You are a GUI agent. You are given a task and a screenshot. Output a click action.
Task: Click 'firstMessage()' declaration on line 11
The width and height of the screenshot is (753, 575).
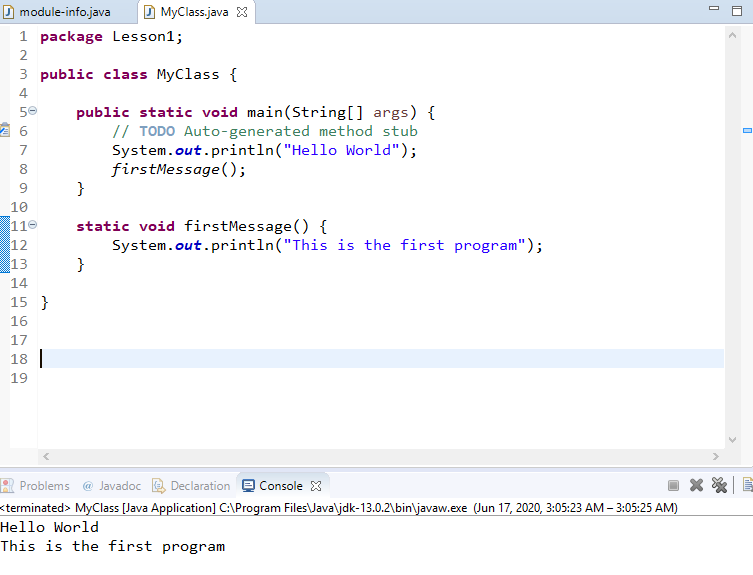pyautogui.click(x=246, y=226)
